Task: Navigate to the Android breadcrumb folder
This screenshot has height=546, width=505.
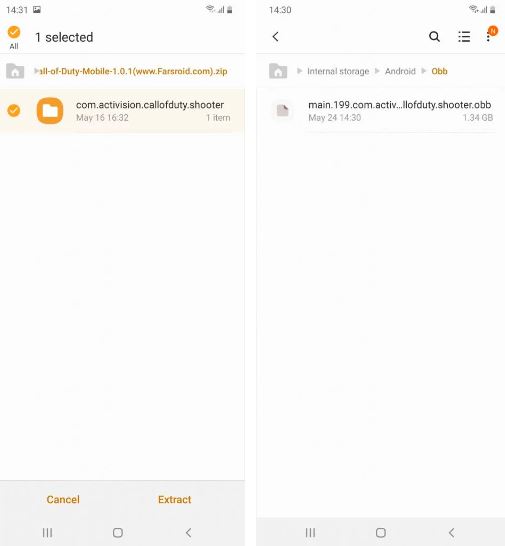Action: point(400,71)
